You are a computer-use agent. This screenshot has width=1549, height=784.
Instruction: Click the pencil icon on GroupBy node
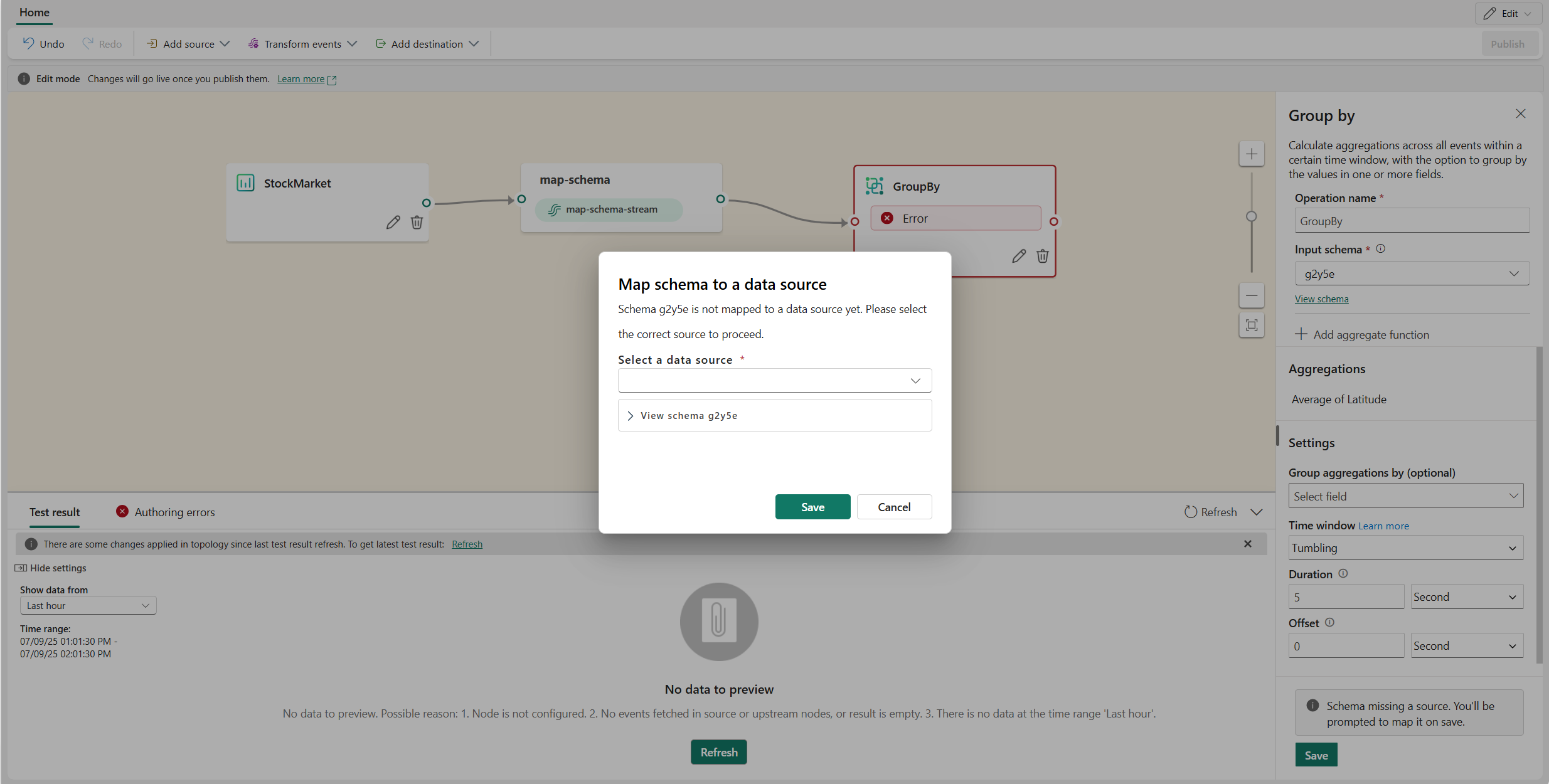[x=1019, y=256]
